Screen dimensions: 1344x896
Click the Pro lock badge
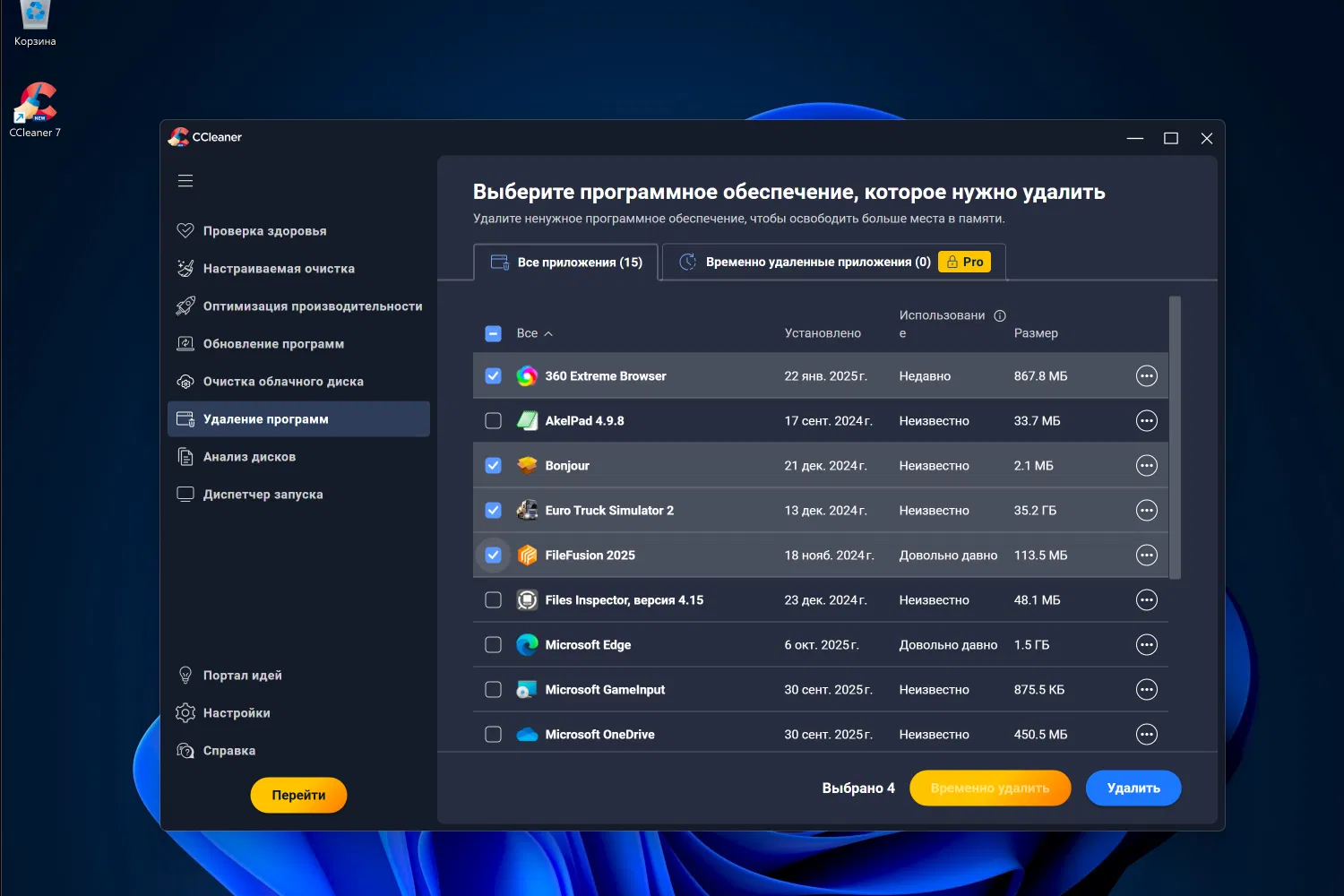965,262
